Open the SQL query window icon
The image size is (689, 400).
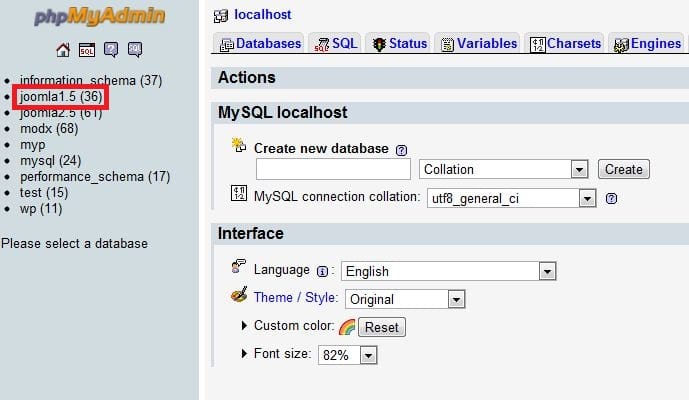[87, 50]
